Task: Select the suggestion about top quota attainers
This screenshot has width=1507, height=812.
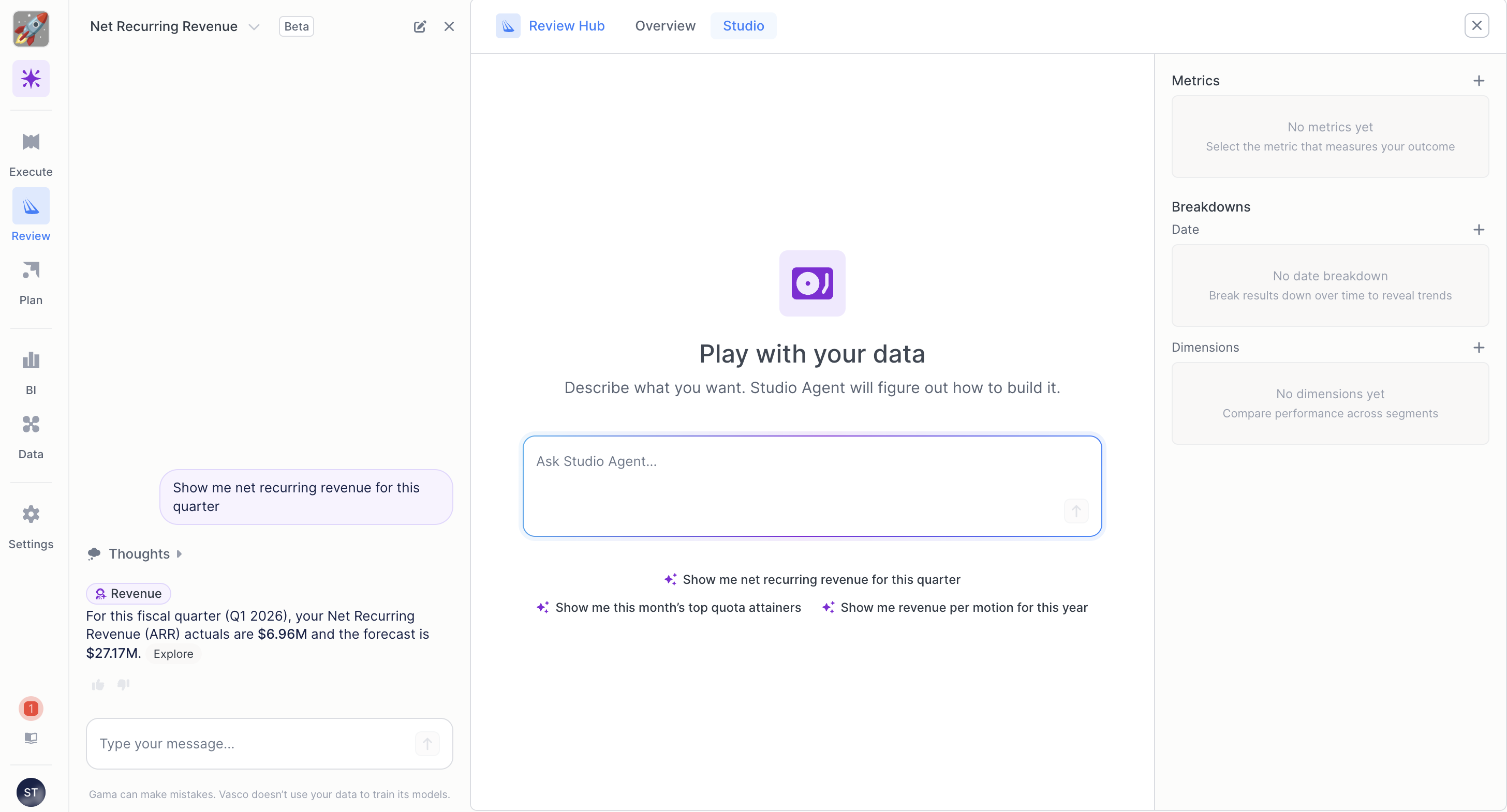Action: pyautogui.click(x=677, y=607)
